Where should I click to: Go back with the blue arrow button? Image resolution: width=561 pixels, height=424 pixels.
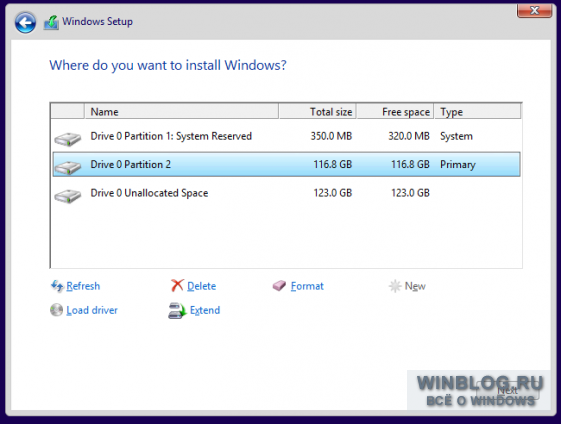(25, 23)
